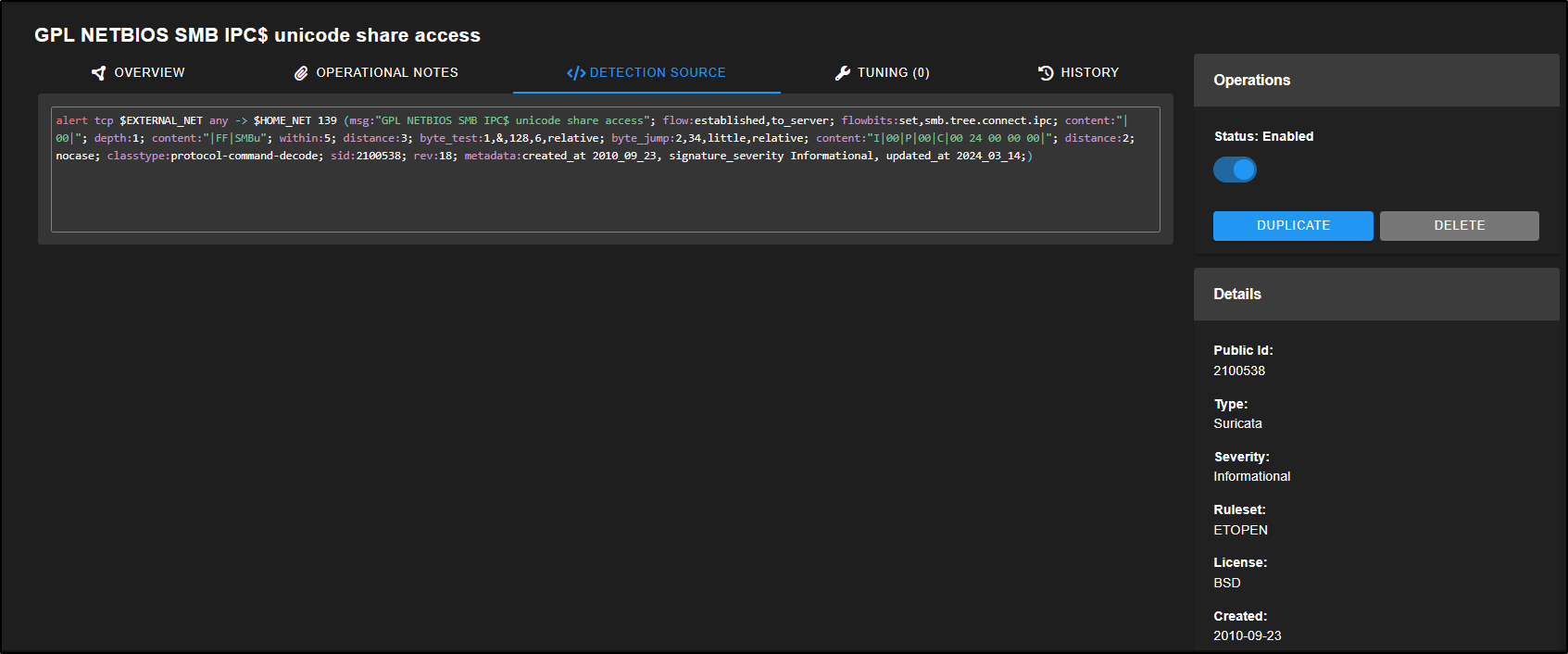Click the Public Id value 2100538

(1238, 371)
